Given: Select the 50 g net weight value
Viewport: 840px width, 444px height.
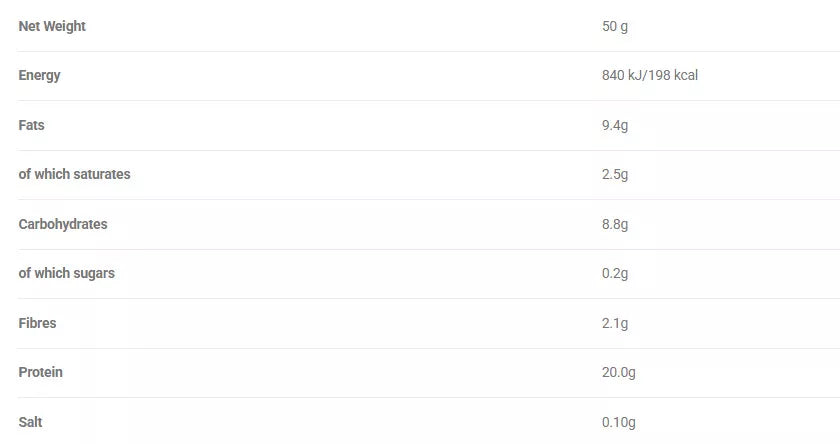Looking at the screenshot, I should (615, 26).
